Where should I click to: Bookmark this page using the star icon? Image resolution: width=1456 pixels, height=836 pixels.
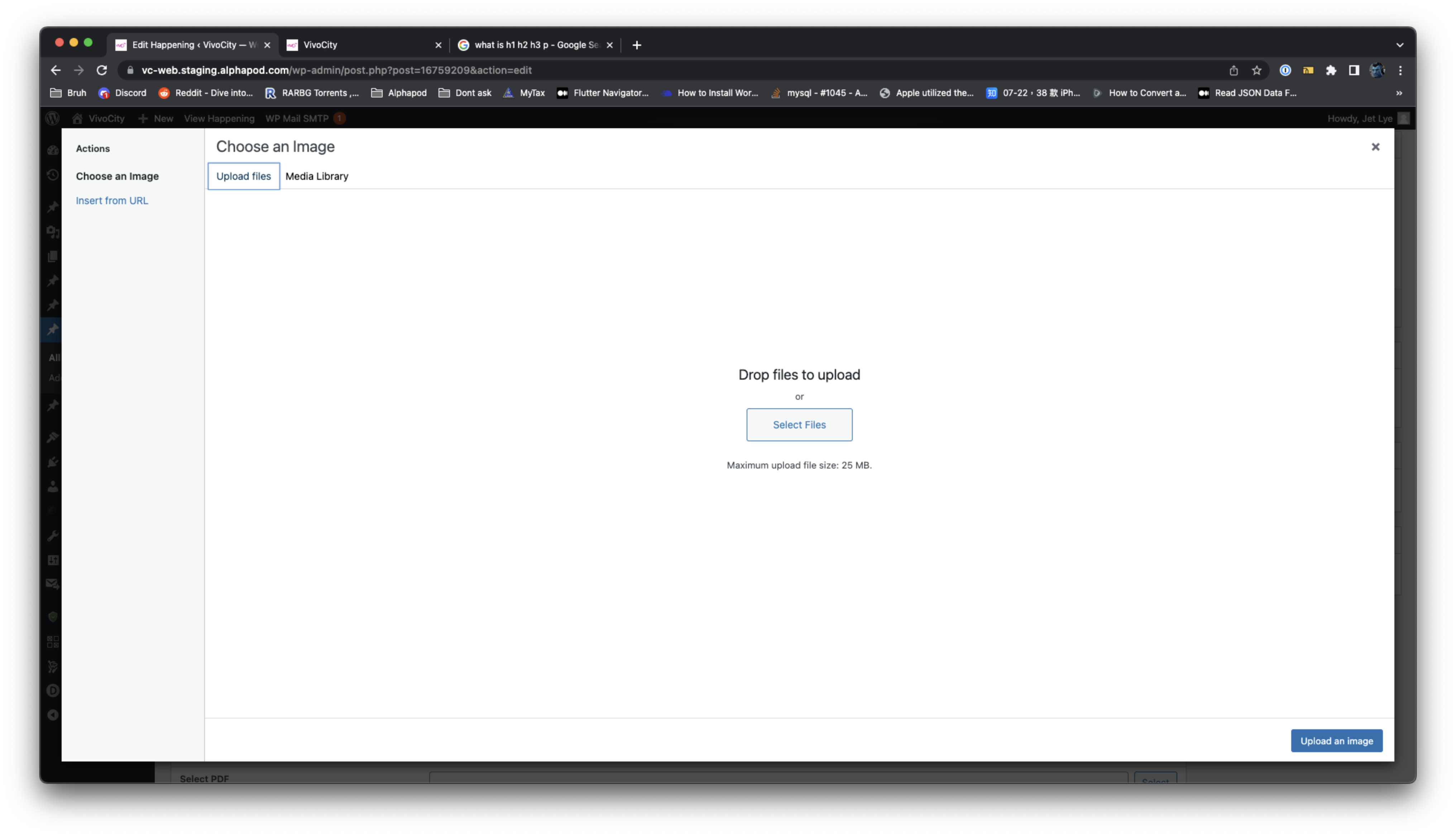point(1256,70)
